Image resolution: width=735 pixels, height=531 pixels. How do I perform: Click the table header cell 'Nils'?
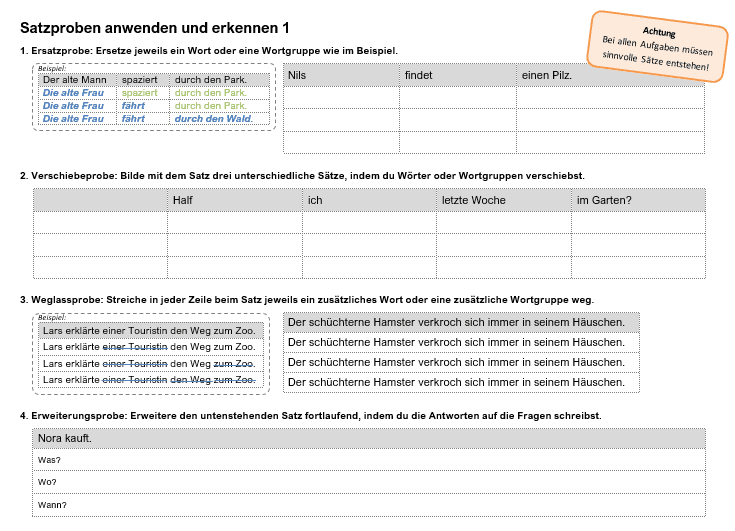tap(341, 75)
